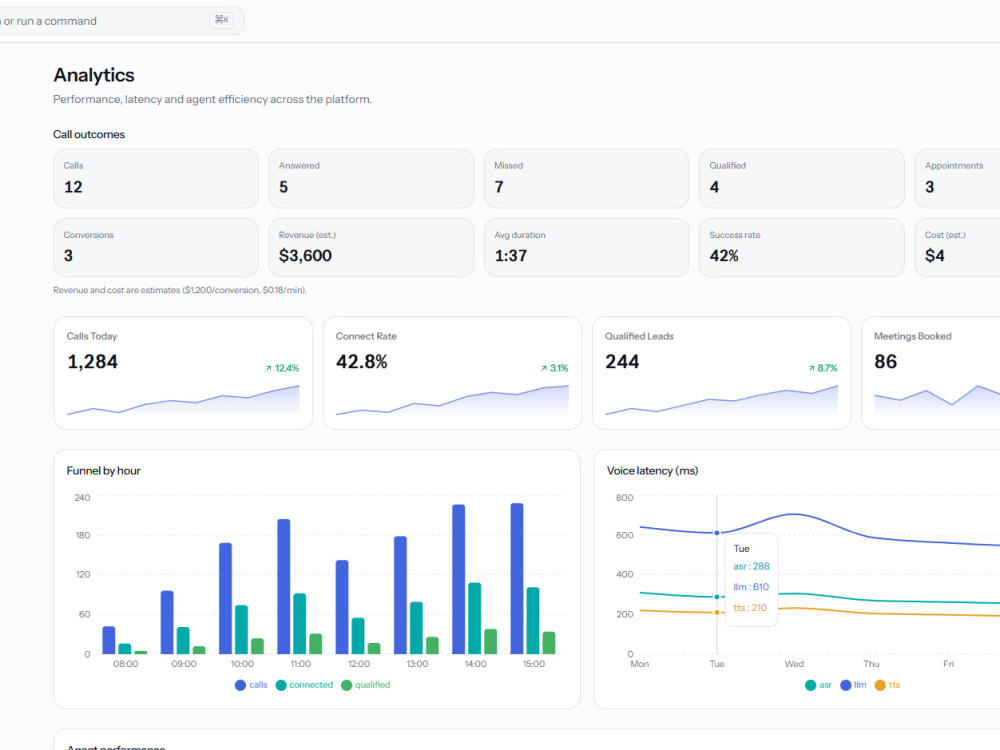Click the asr : 288 tooltip value

pos(751,566)
